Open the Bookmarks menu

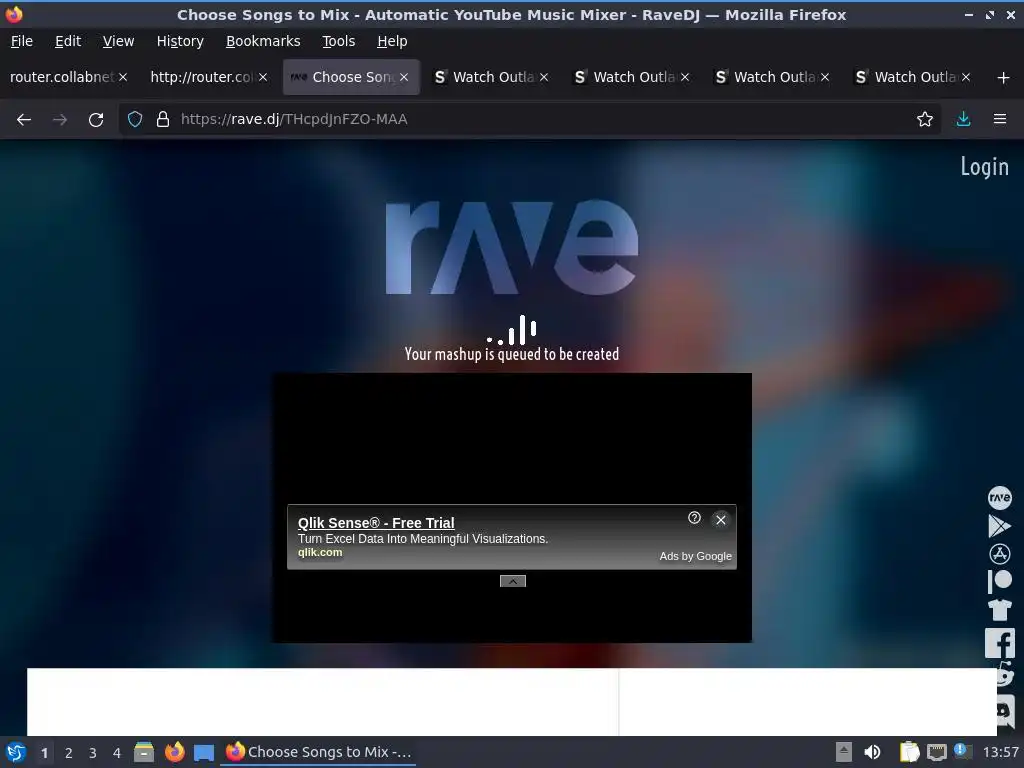(263, 41)
